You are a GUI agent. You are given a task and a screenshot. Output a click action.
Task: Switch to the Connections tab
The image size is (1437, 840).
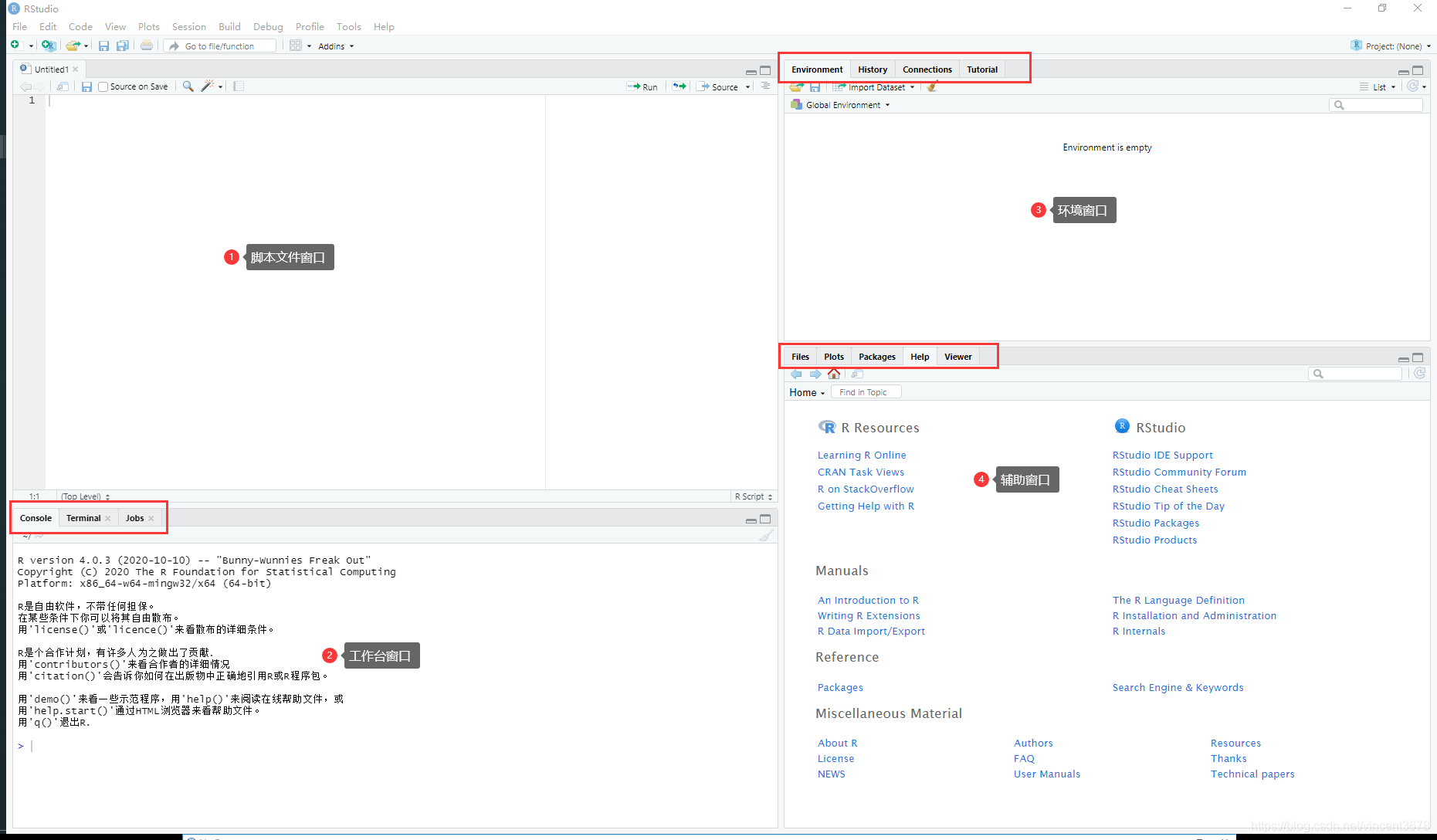tap(927, 69)
